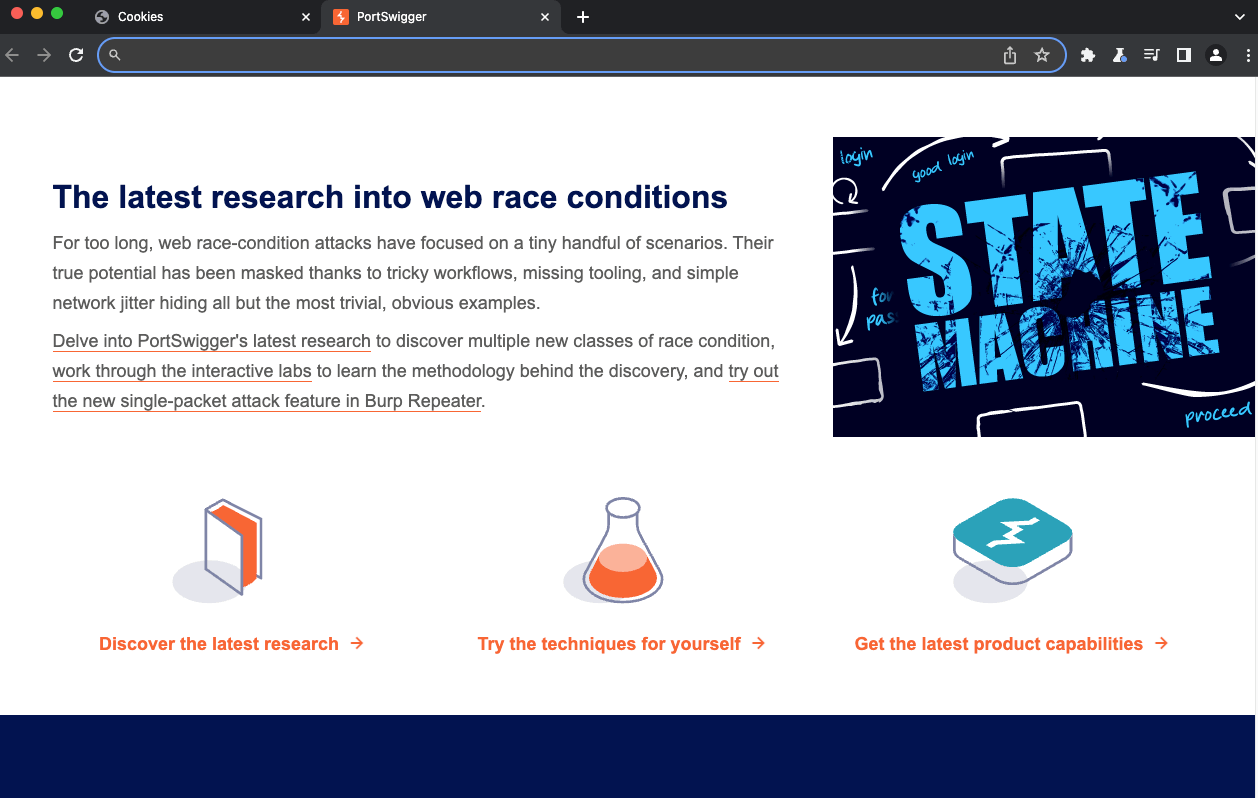Follow the Delve into PortSwigger's latest research link

click(212, 341)
